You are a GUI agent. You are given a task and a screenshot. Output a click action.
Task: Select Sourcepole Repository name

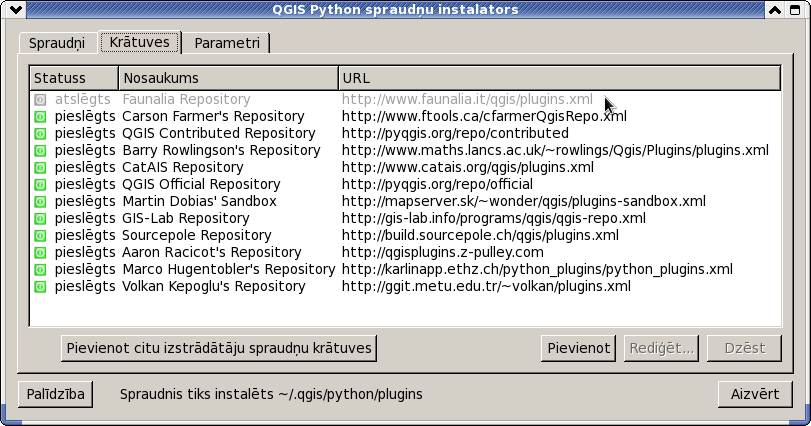tap(197, 235)
